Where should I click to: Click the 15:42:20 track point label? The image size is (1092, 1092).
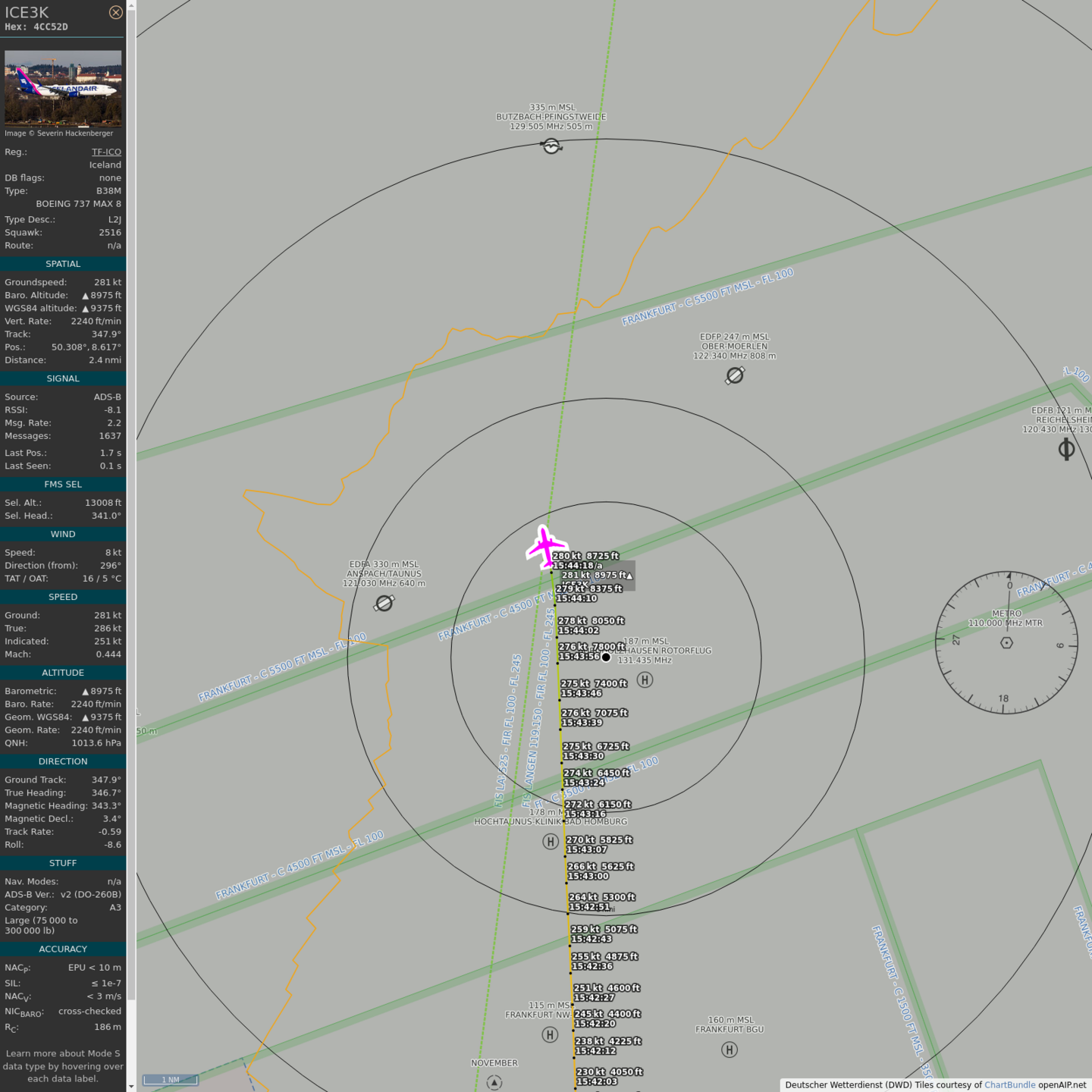[x=595, y=1023]
